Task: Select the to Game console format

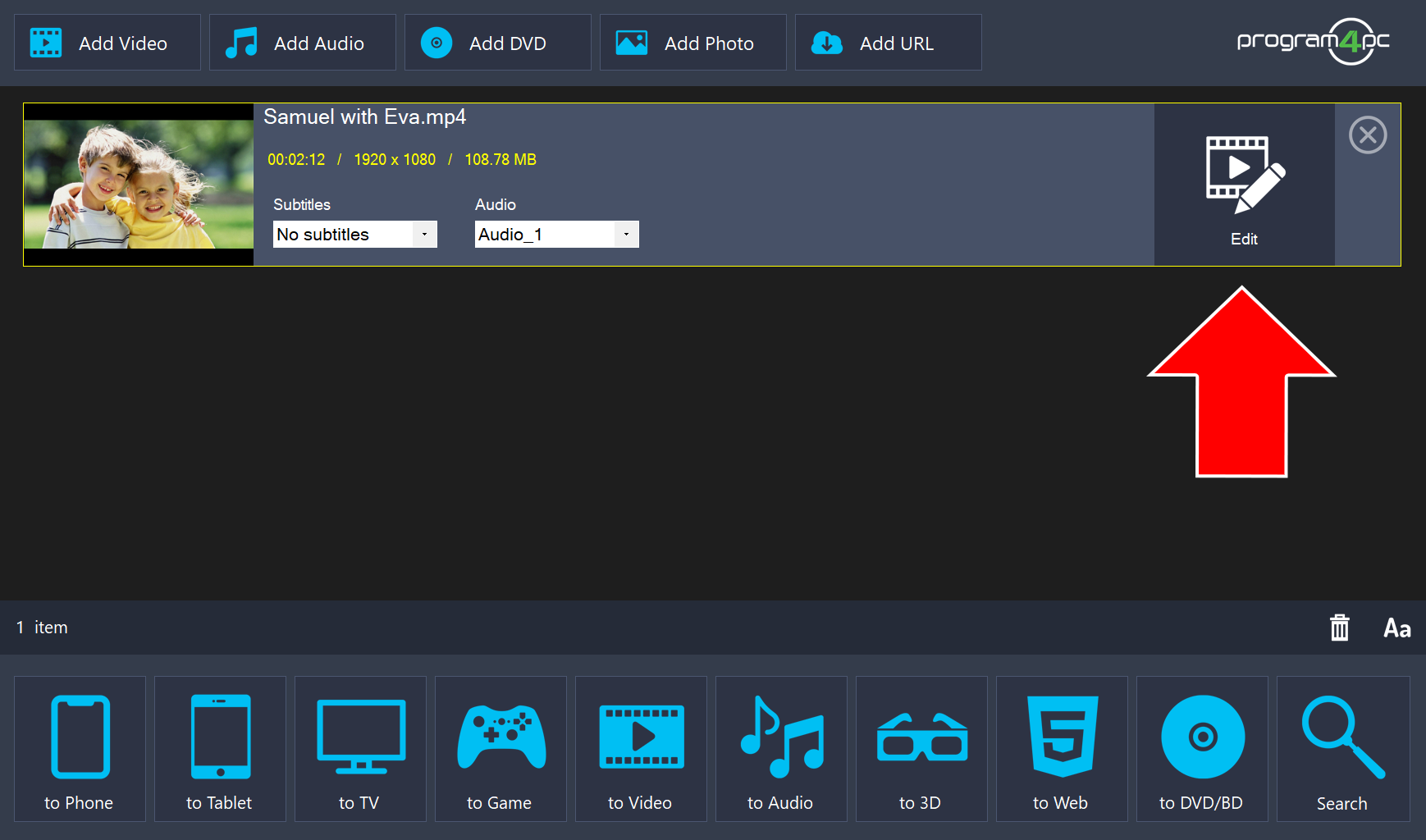Action: pyautogui.click(x=500, y=749)
